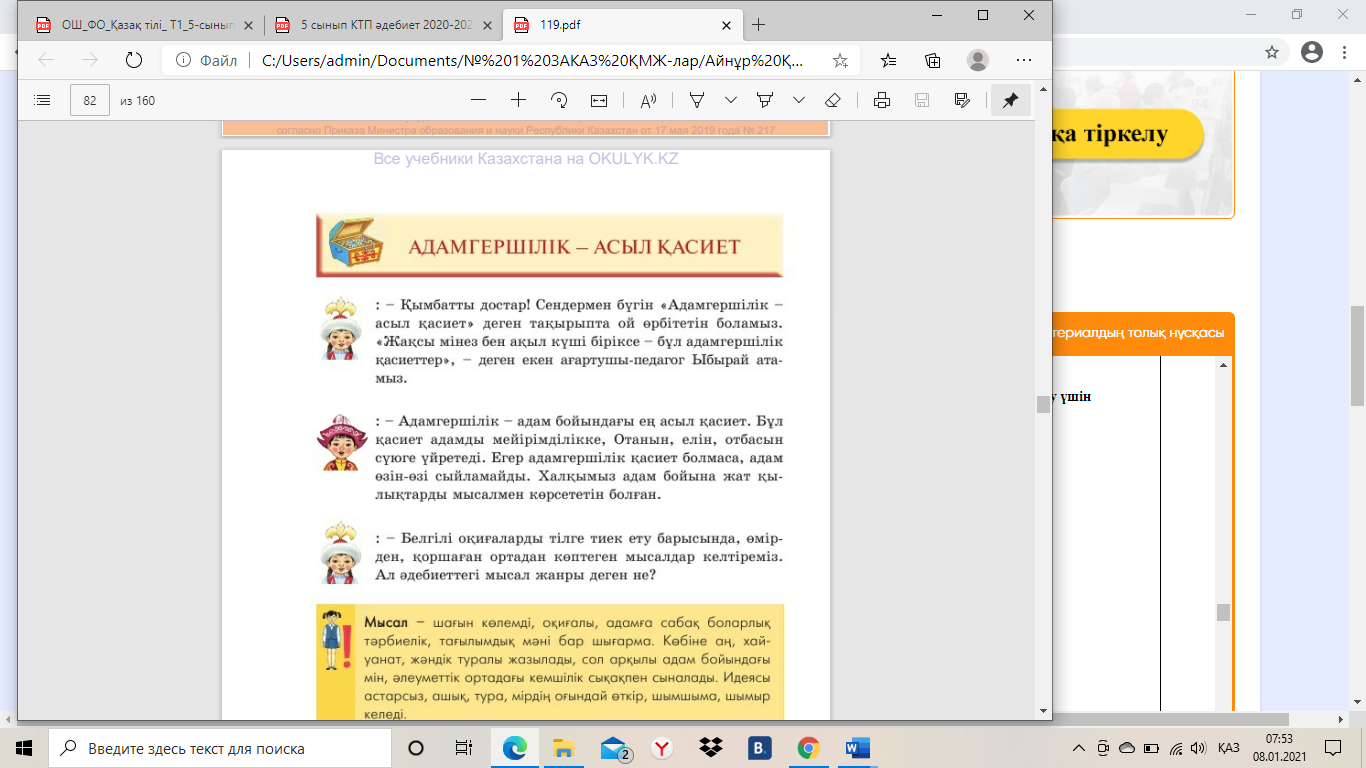Switch to the ОШ_ФО_Қазақ тілі tab

coord(141,24)
